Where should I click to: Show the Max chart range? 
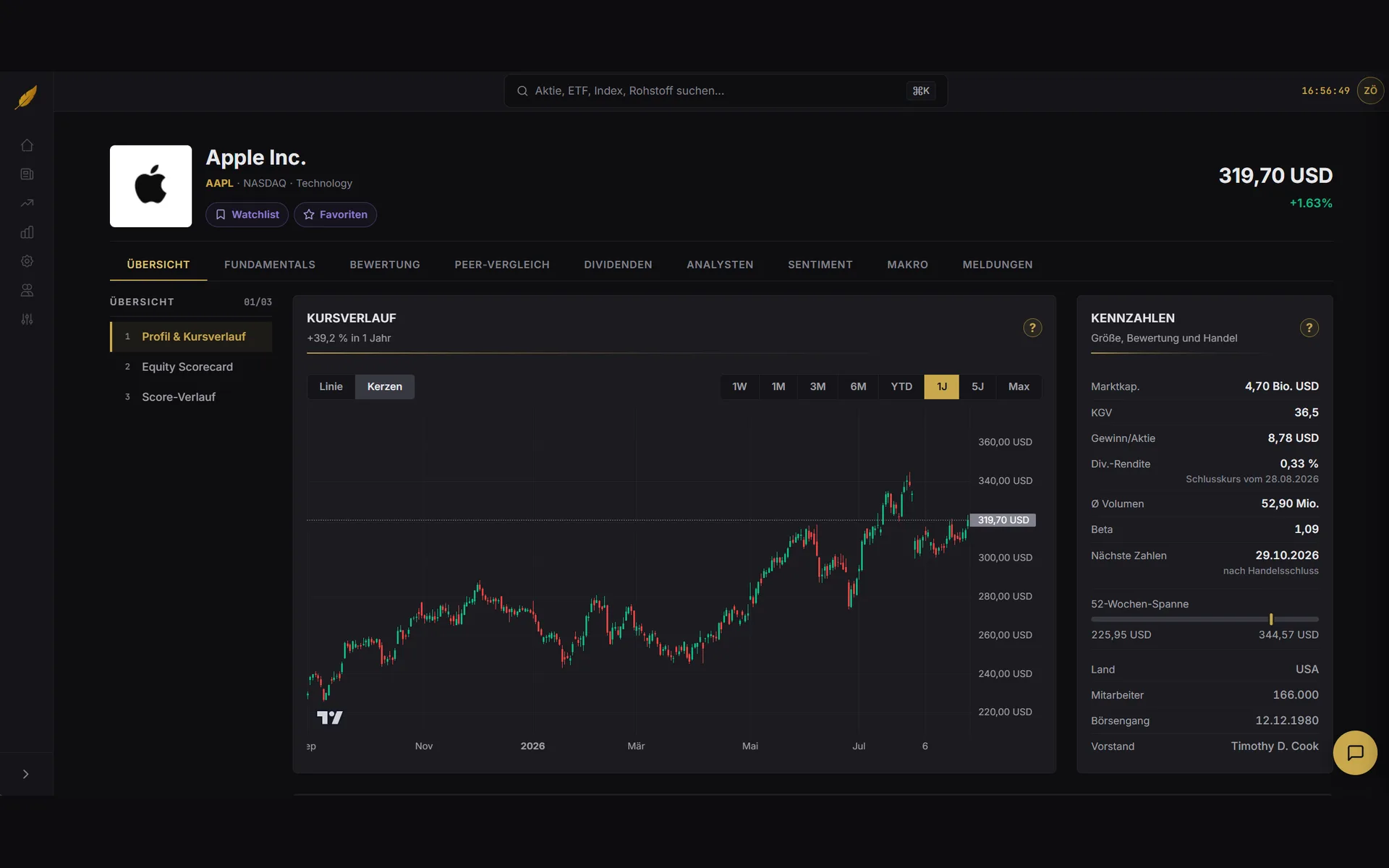pyautogui.click(x=1019, y=387)
